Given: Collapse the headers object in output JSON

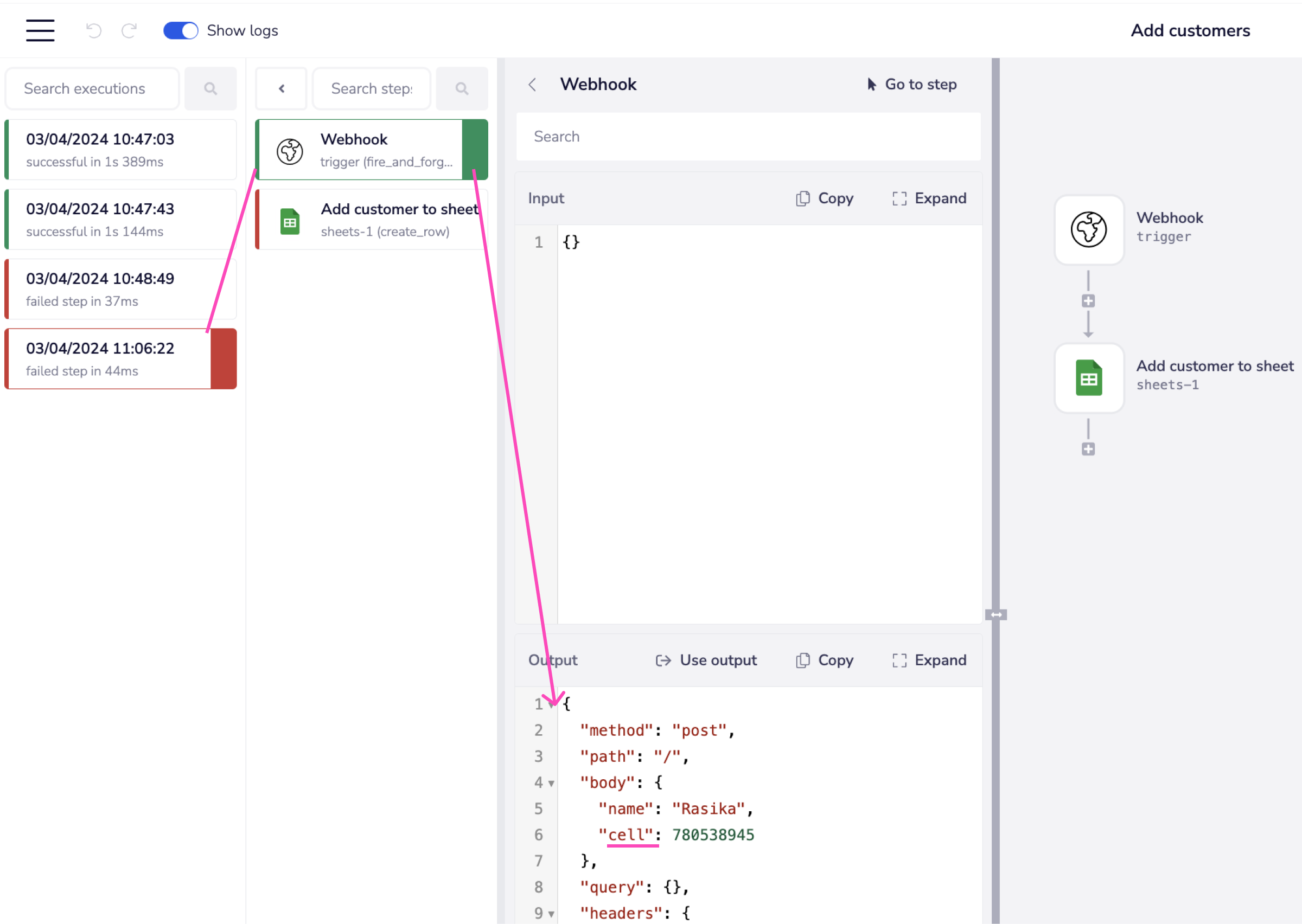Looking at the screenshot, I should click(x=551, y=914).
